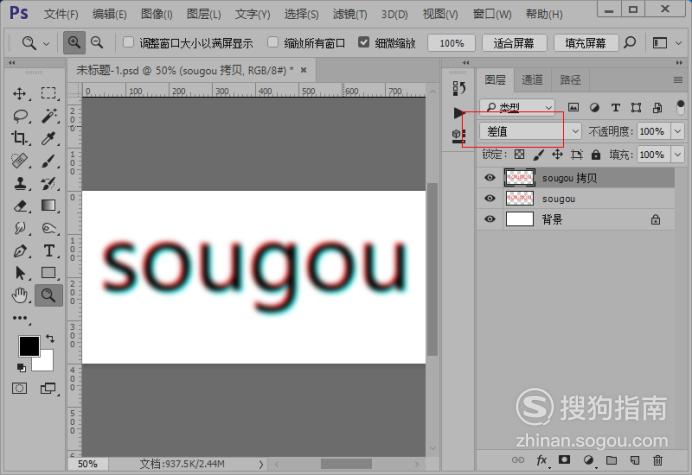Select the Clone Stamp tool
This screenshot has height=475, width=692.
click(x=19, y=183)
